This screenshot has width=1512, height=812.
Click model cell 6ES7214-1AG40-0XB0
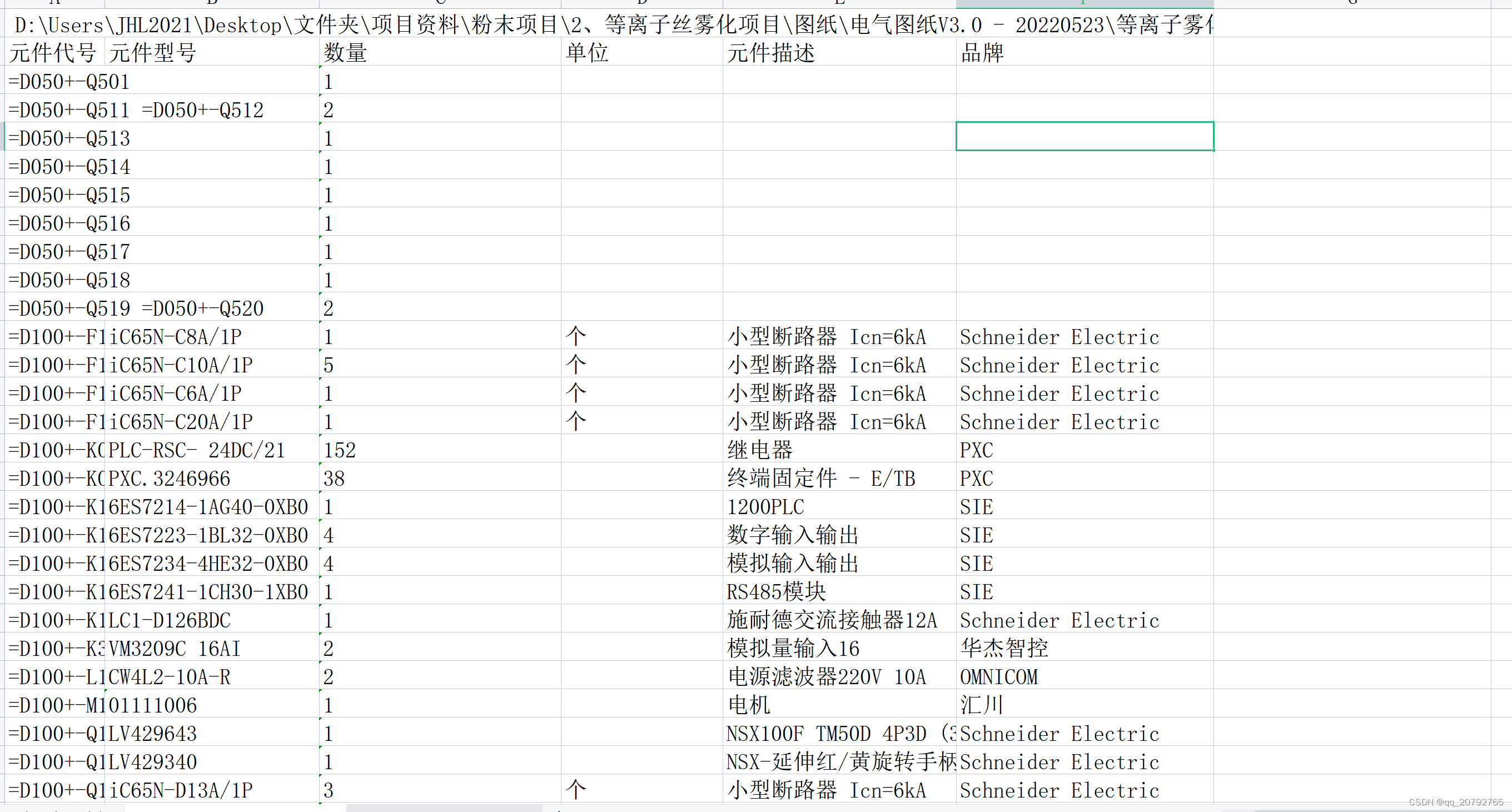(x=212, y=505)
